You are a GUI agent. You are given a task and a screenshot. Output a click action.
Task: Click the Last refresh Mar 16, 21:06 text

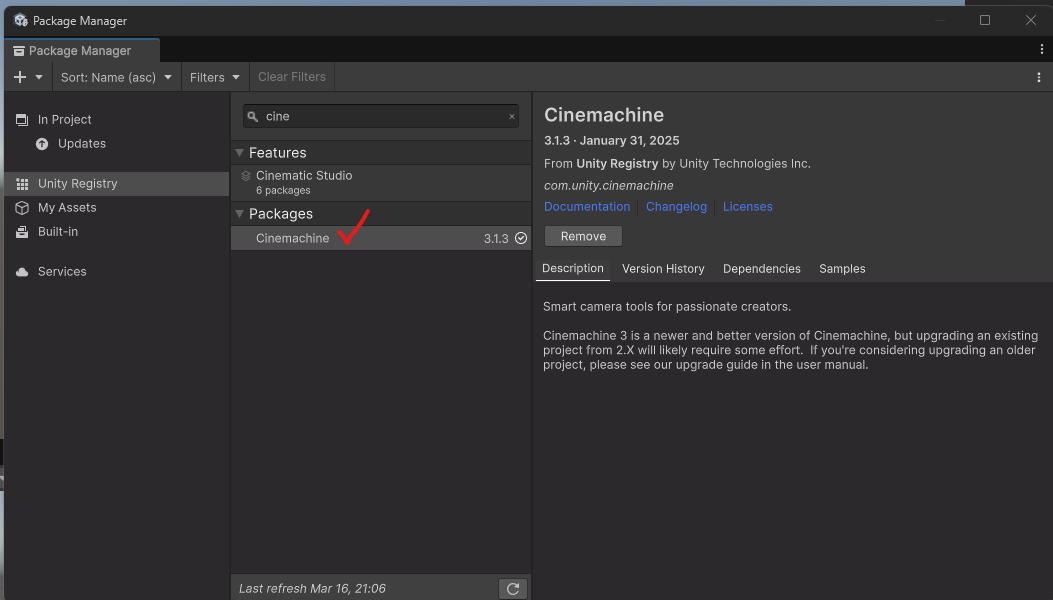(x=312, y=589)
